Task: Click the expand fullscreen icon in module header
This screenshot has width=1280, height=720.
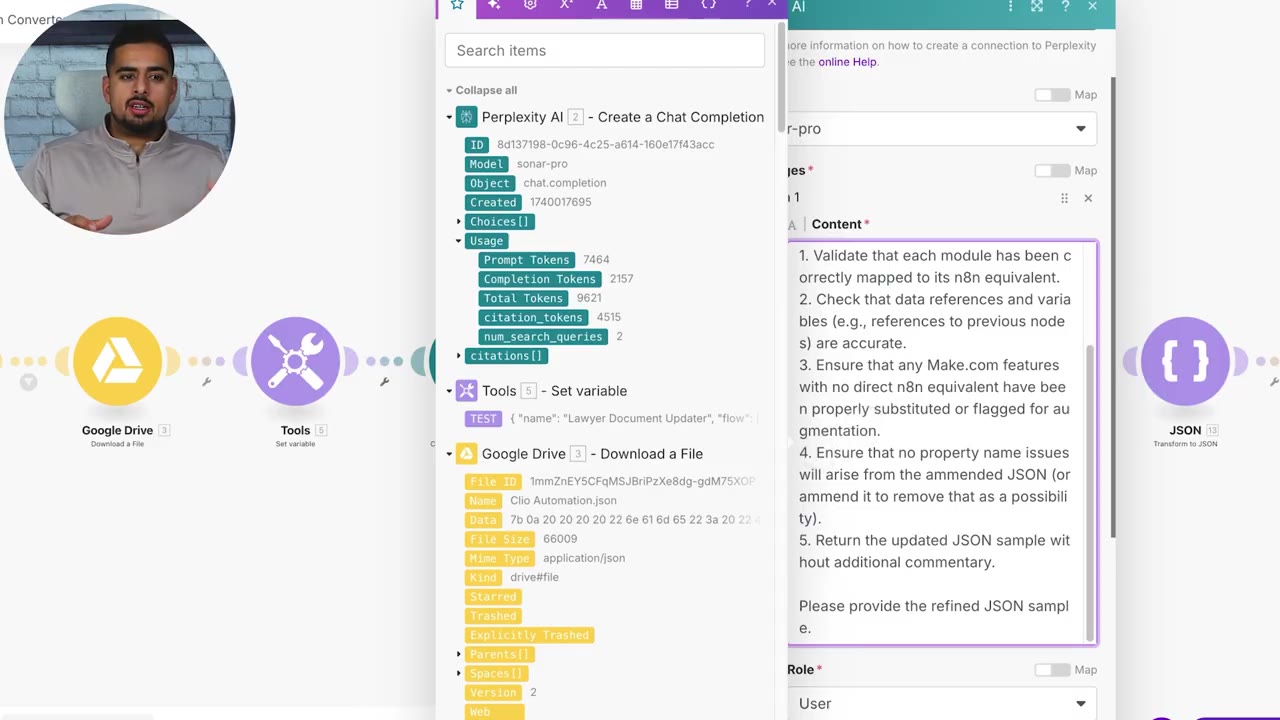Action: tap(1037, 6)
